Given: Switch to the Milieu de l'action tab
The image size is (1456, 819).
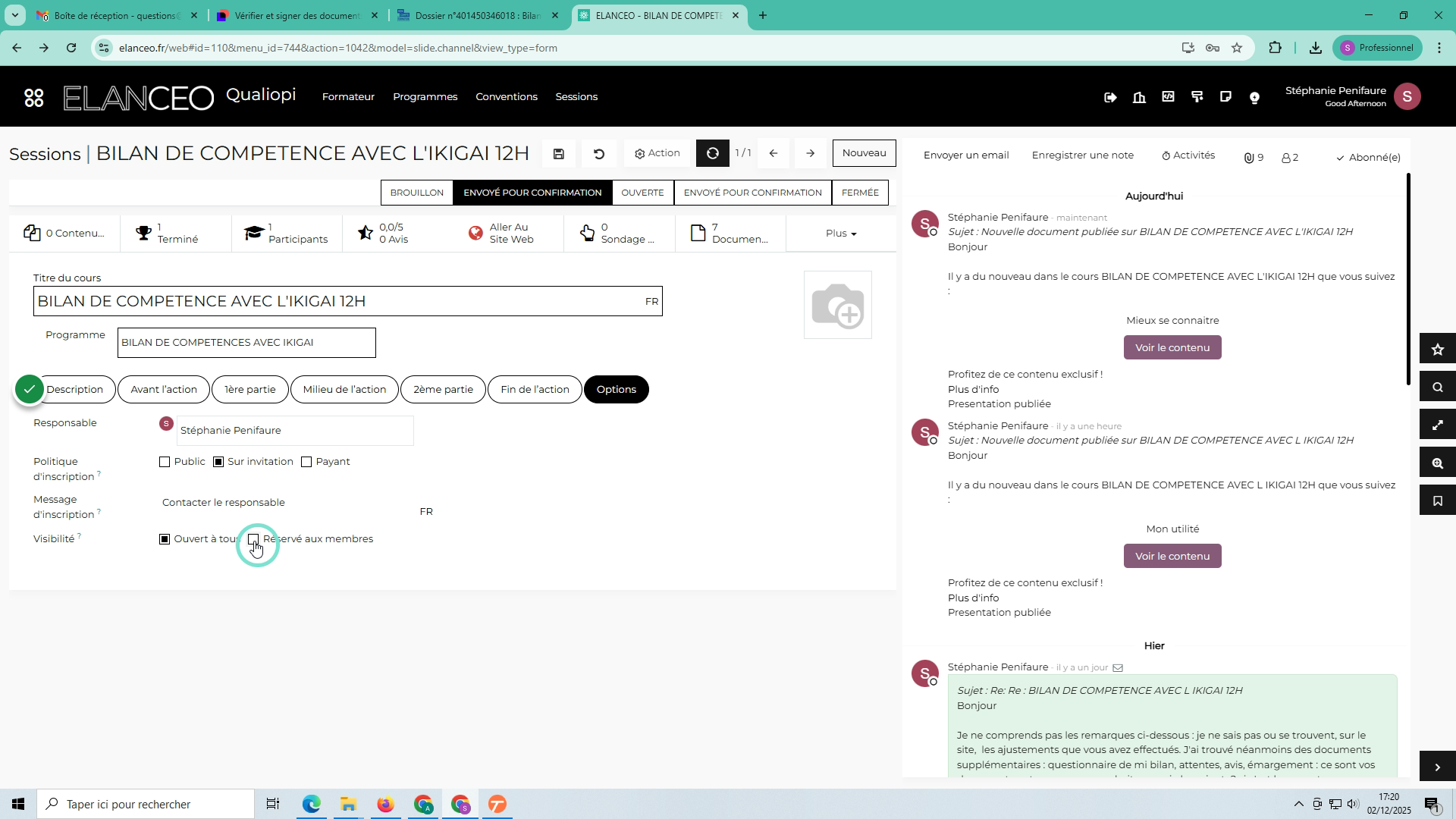Looking at the screenshot, I should [344, 390].
